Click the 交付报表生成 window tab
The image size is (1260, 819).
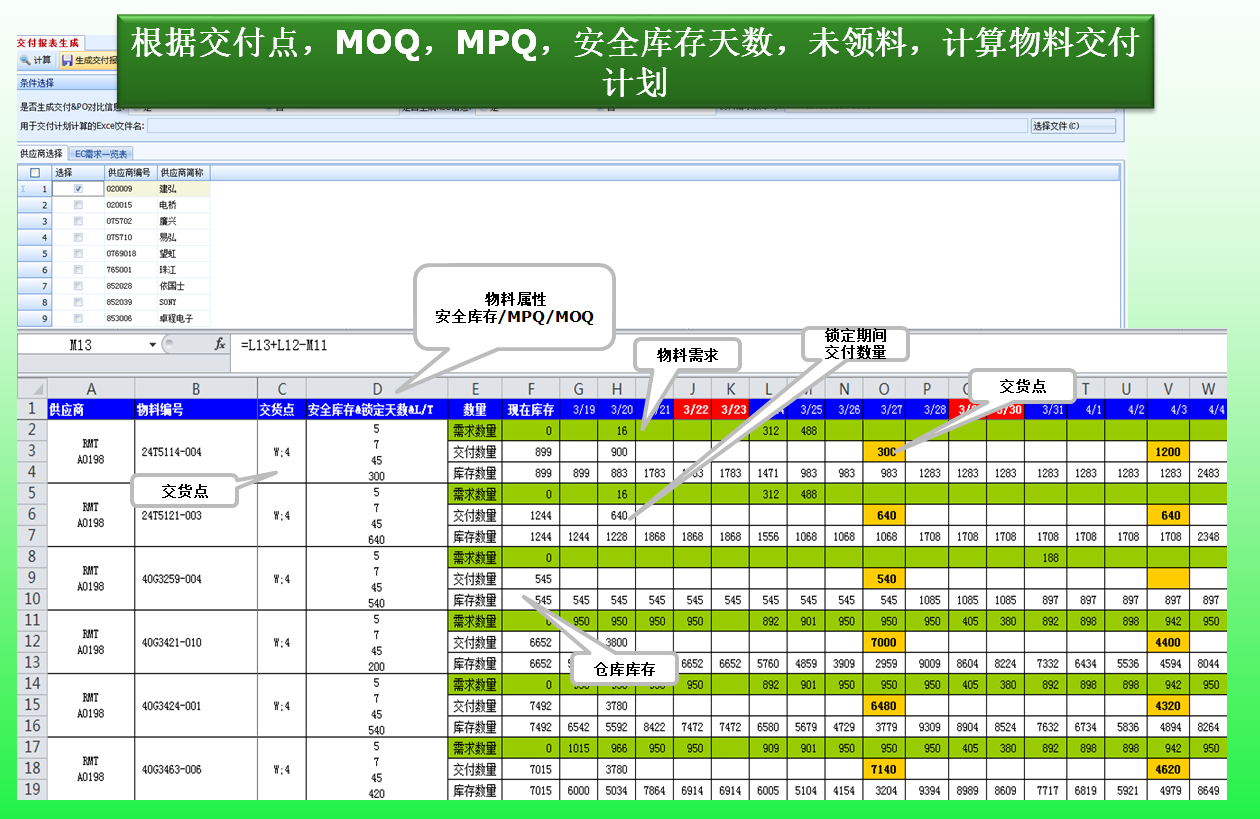click(48, 43)
